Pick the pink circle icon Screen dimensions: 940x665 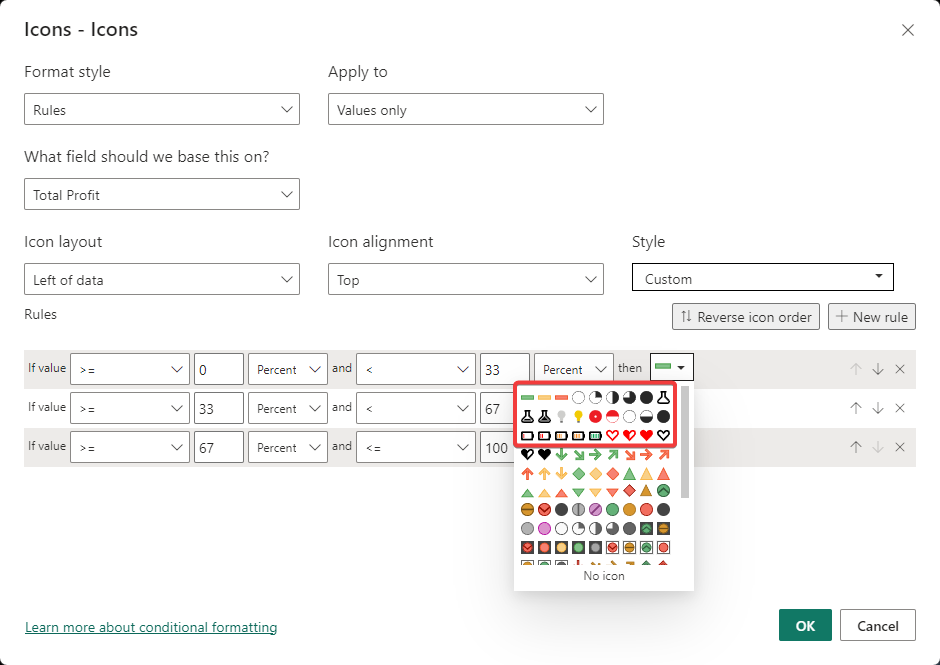tap(544, 528)
